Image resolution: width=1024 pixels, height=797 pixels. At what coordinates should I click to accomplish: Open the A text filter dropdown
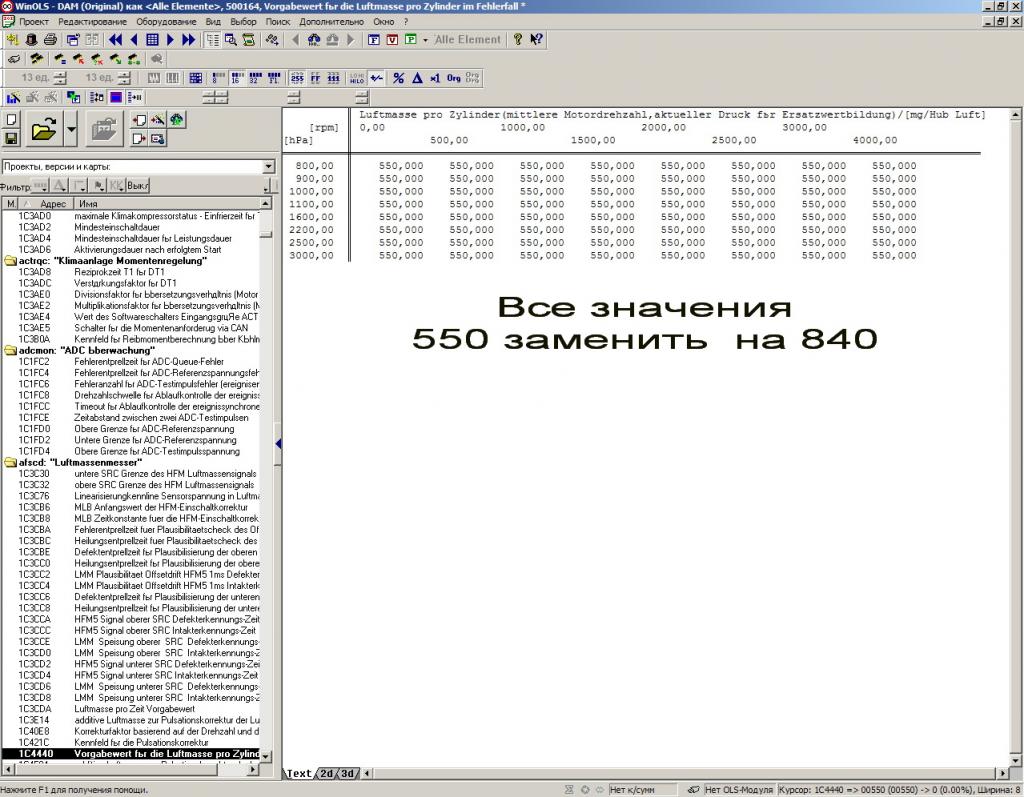pyautogui.click(x=59, y=186)
